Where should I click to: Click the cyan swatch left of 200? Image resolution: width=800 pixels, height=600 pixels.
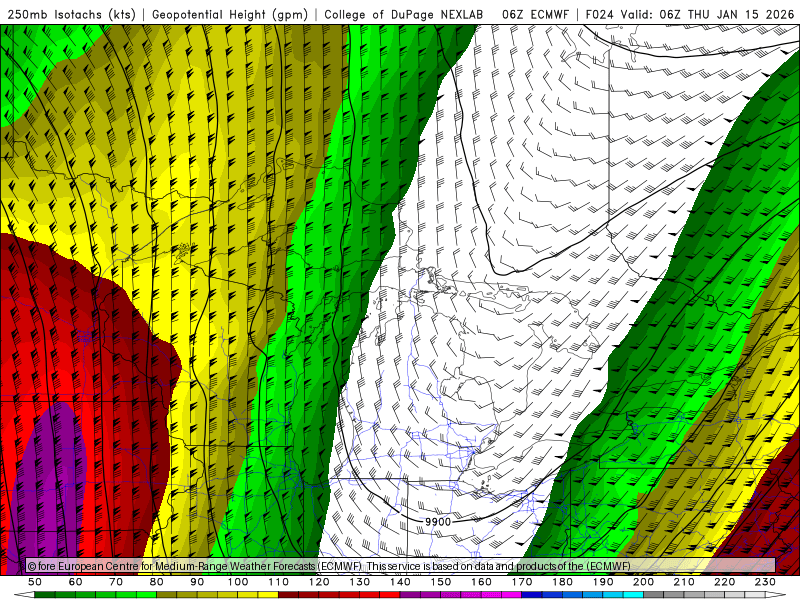coord(634,595)
